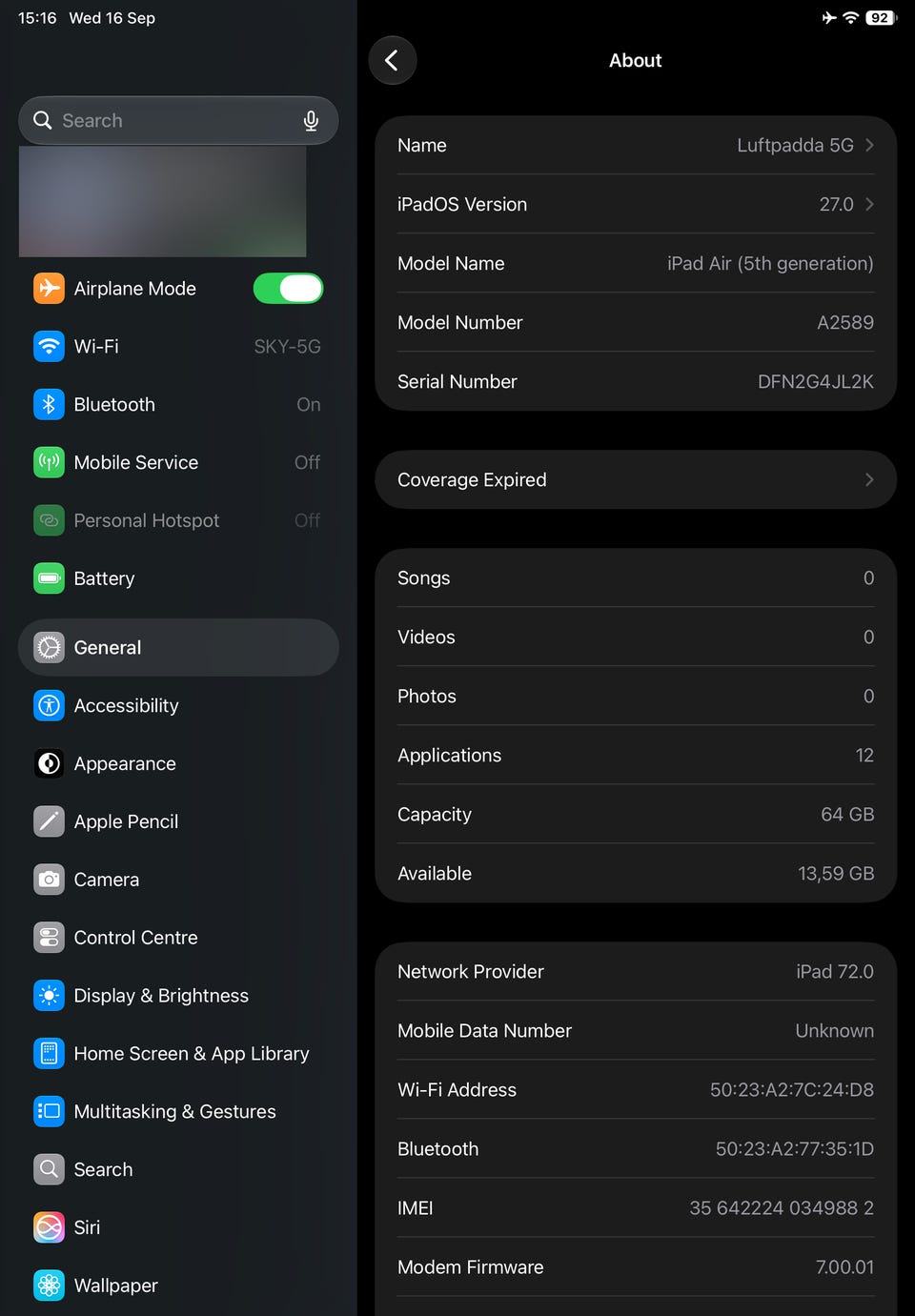
Task: Open Control Centre settings
Action: click(x=178, y=938)
